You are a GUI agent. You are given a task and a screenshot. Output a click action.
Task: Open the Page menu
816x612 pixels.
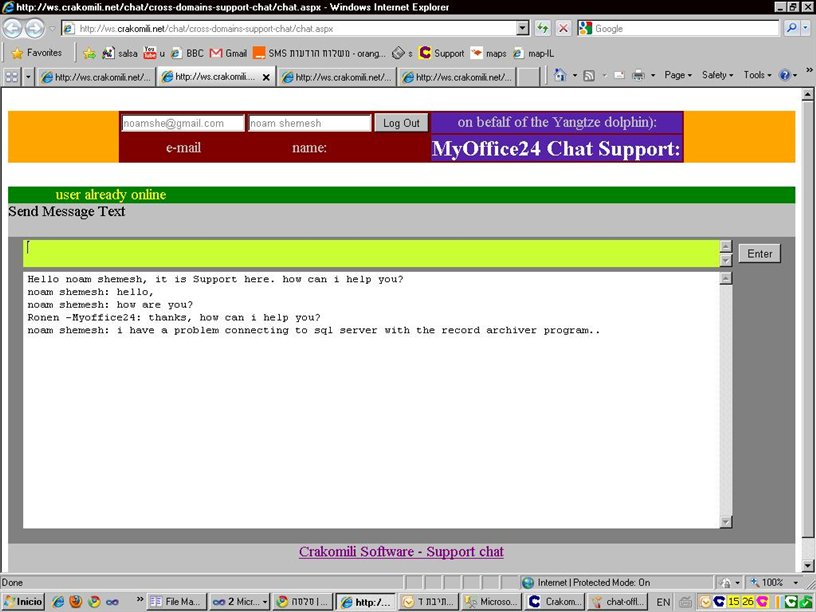[678, 75]
